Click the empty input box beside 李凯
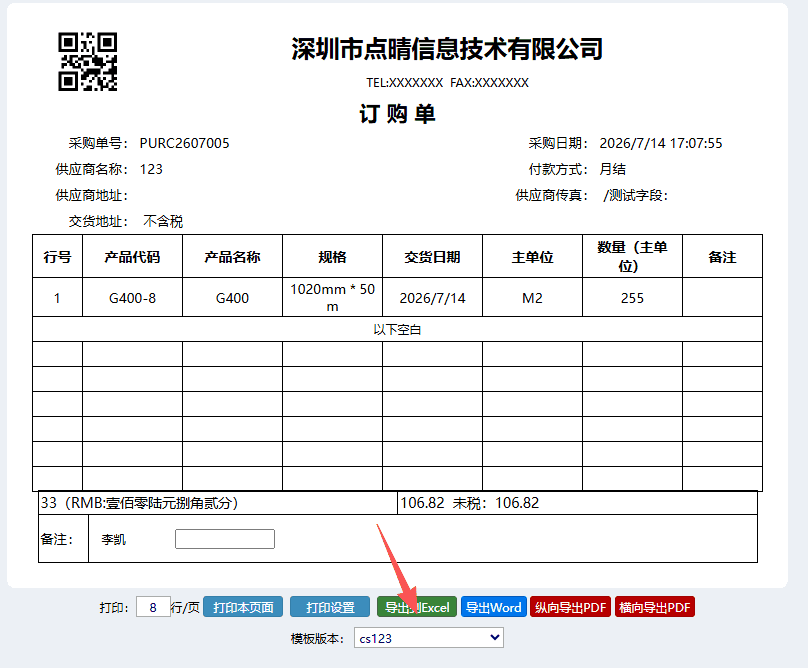 [225, 539]
